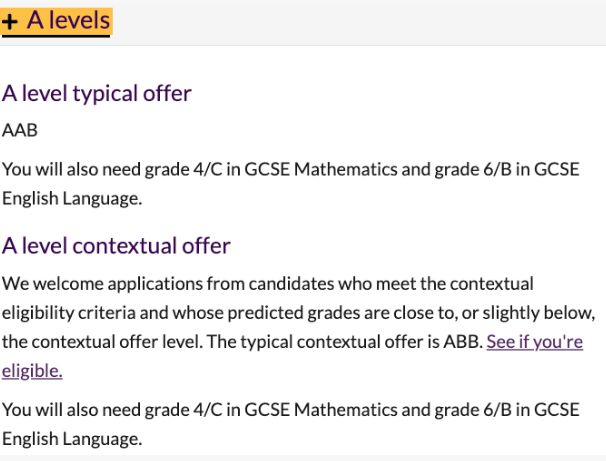Screen dimensions: 606x461
Task: Click the word "eligible." ending the link
Action: (32, 371)
